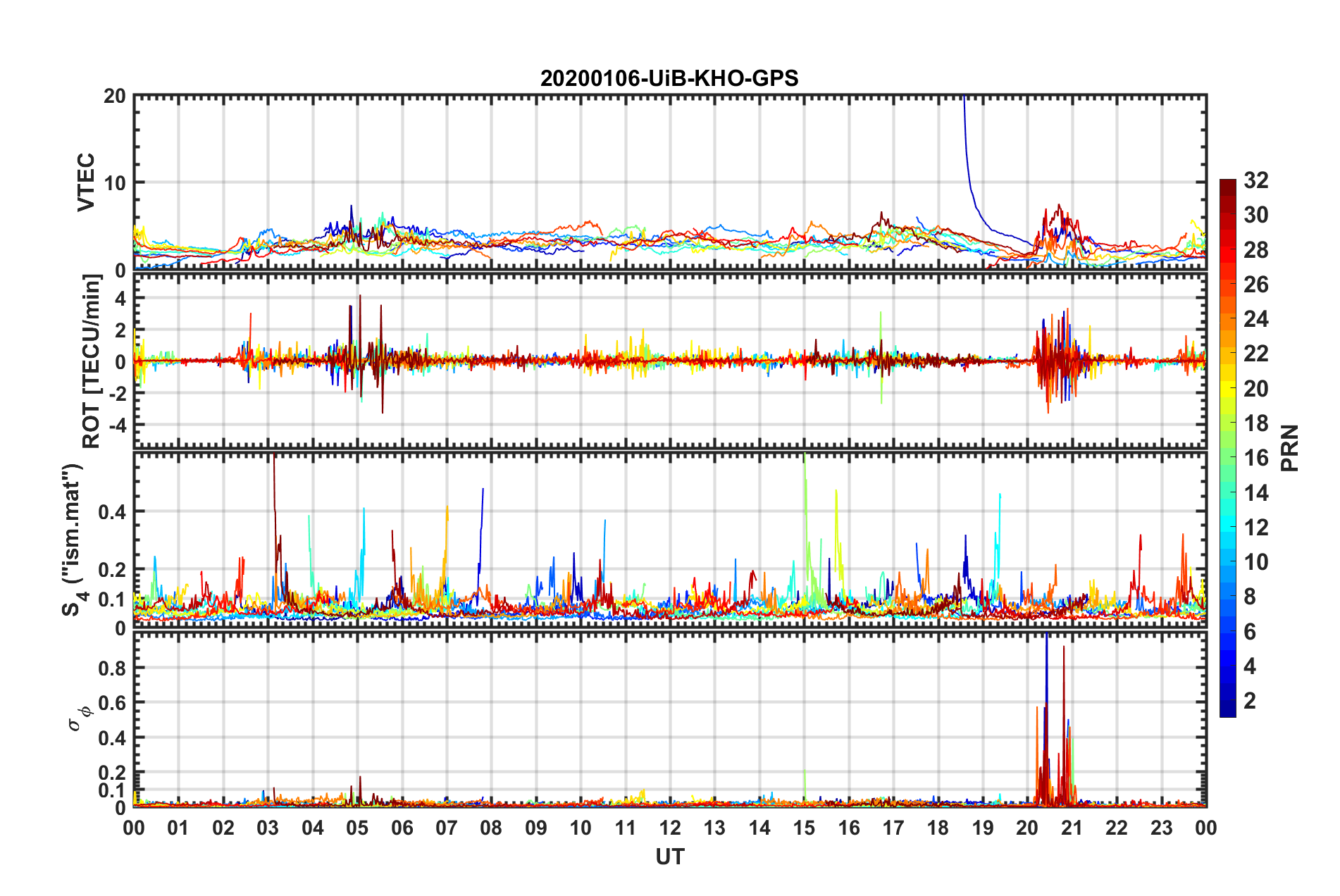
Task: Select the 0.2 tick on the S4 axis
Action: [x=112, y=570]
